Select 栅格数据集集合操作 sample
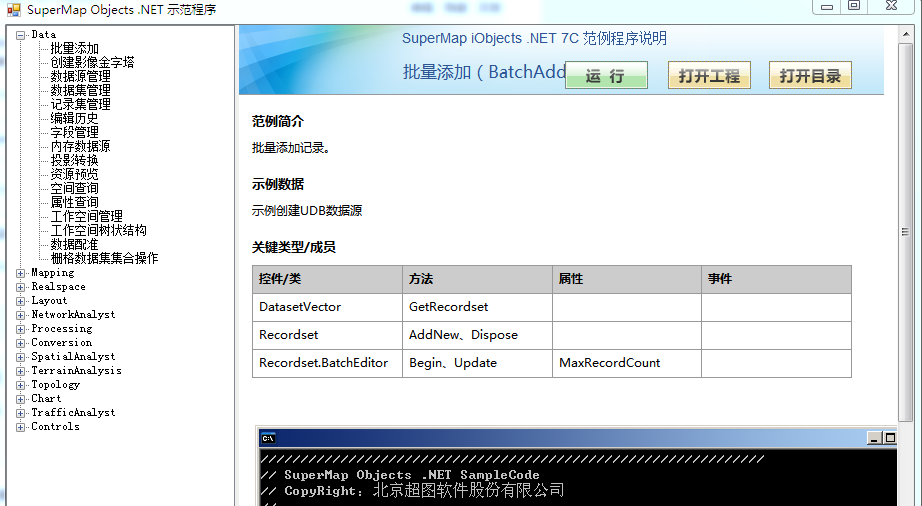The height and width of the screenshot is (506, 922). (x=104, y=259)
